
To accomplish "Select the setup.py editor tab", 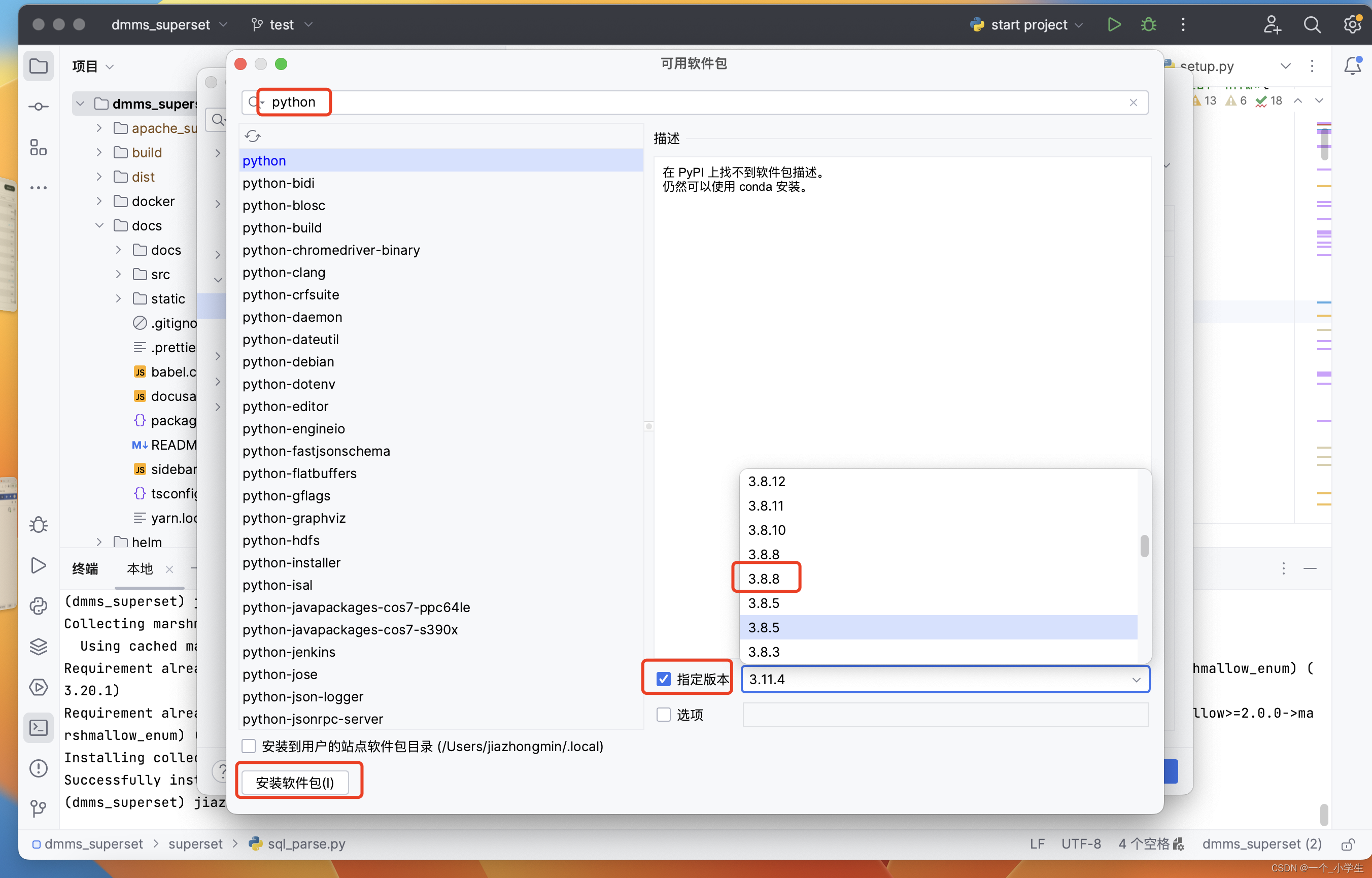I will 1206,66.
